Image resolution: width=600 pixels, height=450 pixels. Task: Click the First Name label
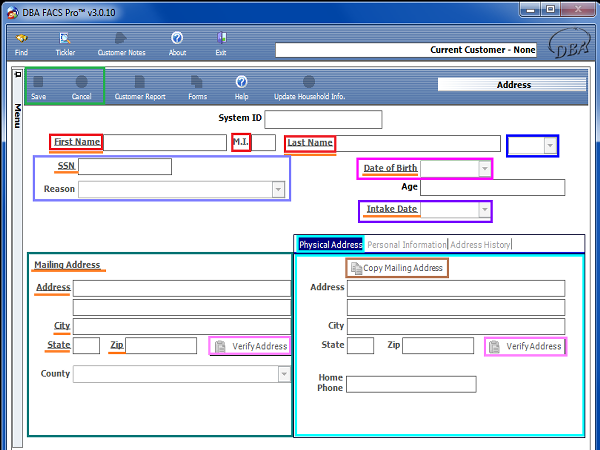tap(77, 142)
